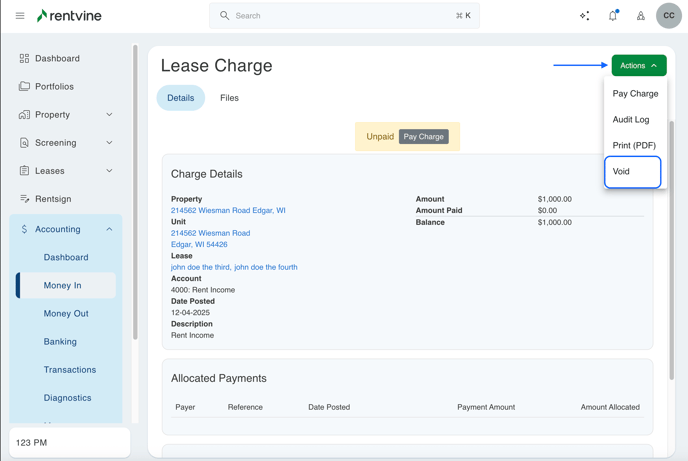This screenshot has width=688, height=461.
Task: Open Rentsign from the sidebar
Action: [x=53, y=199]
